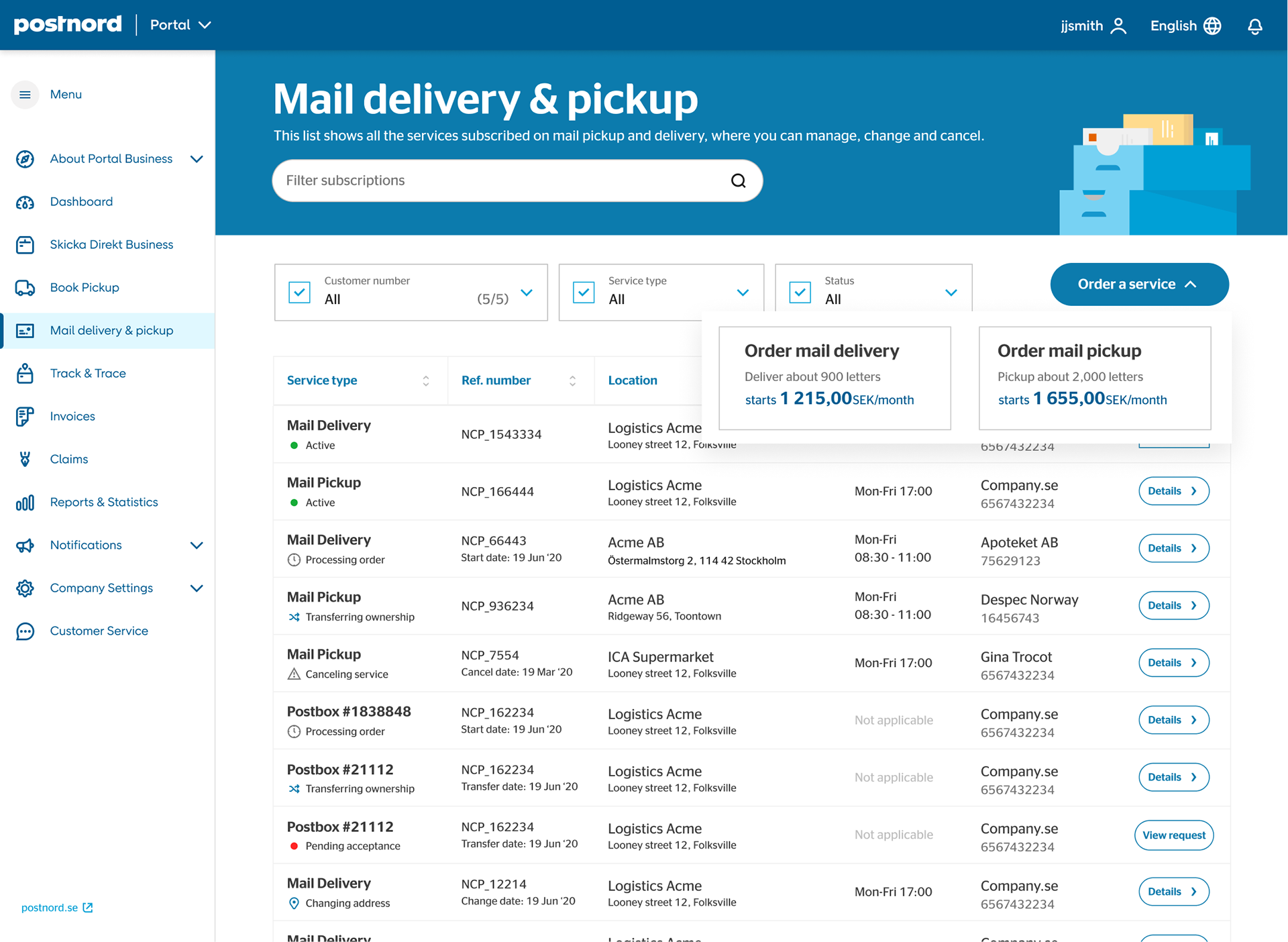Open Skicka Direkt Business menu item
The width and height of the screenshot is (1288, 942).
[x=111, y=245]
